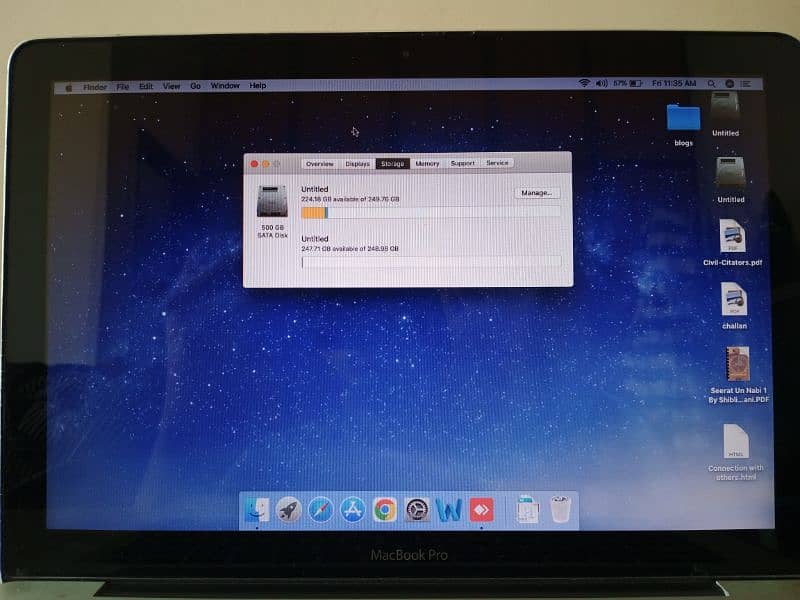
Task: Open the blue W app in Dock
Action: pyautogui.click(x=449, y=510)
